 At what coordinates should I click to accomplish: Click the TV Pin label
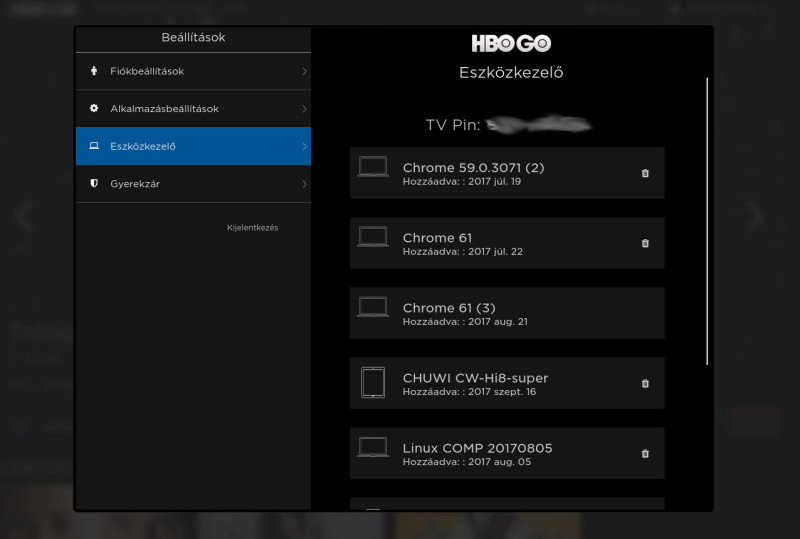pos(453,125)
